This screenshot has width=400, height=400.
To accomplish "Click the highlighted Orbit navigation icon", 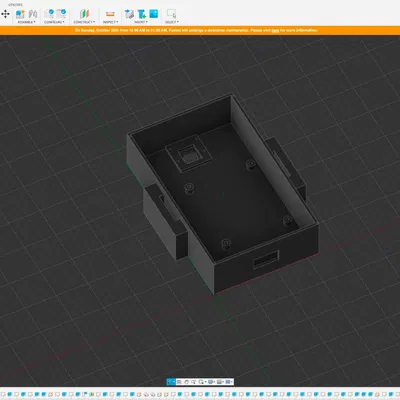I will 171,382.
